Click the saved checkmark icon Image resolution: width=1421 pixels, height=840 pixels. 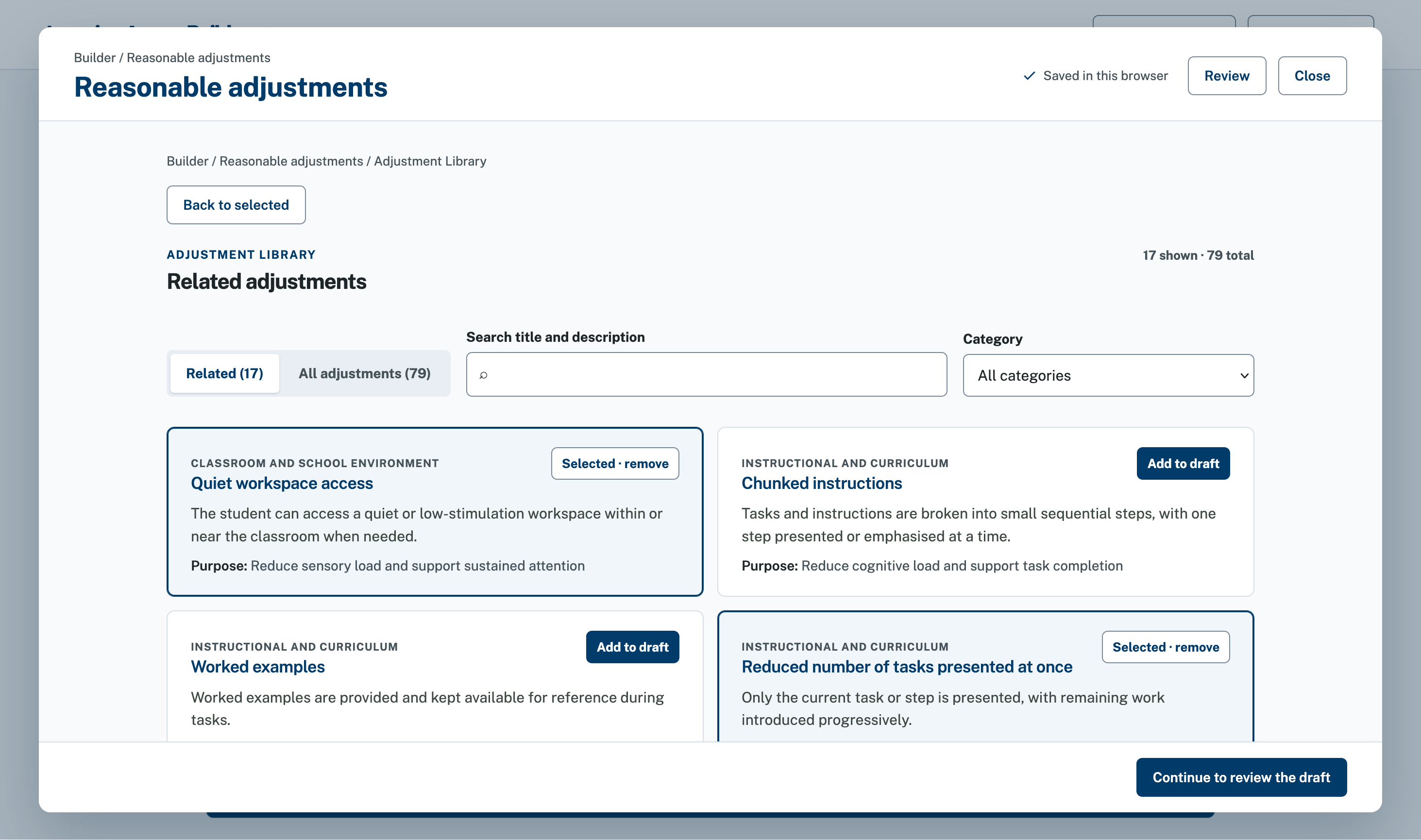(1029, 76)
